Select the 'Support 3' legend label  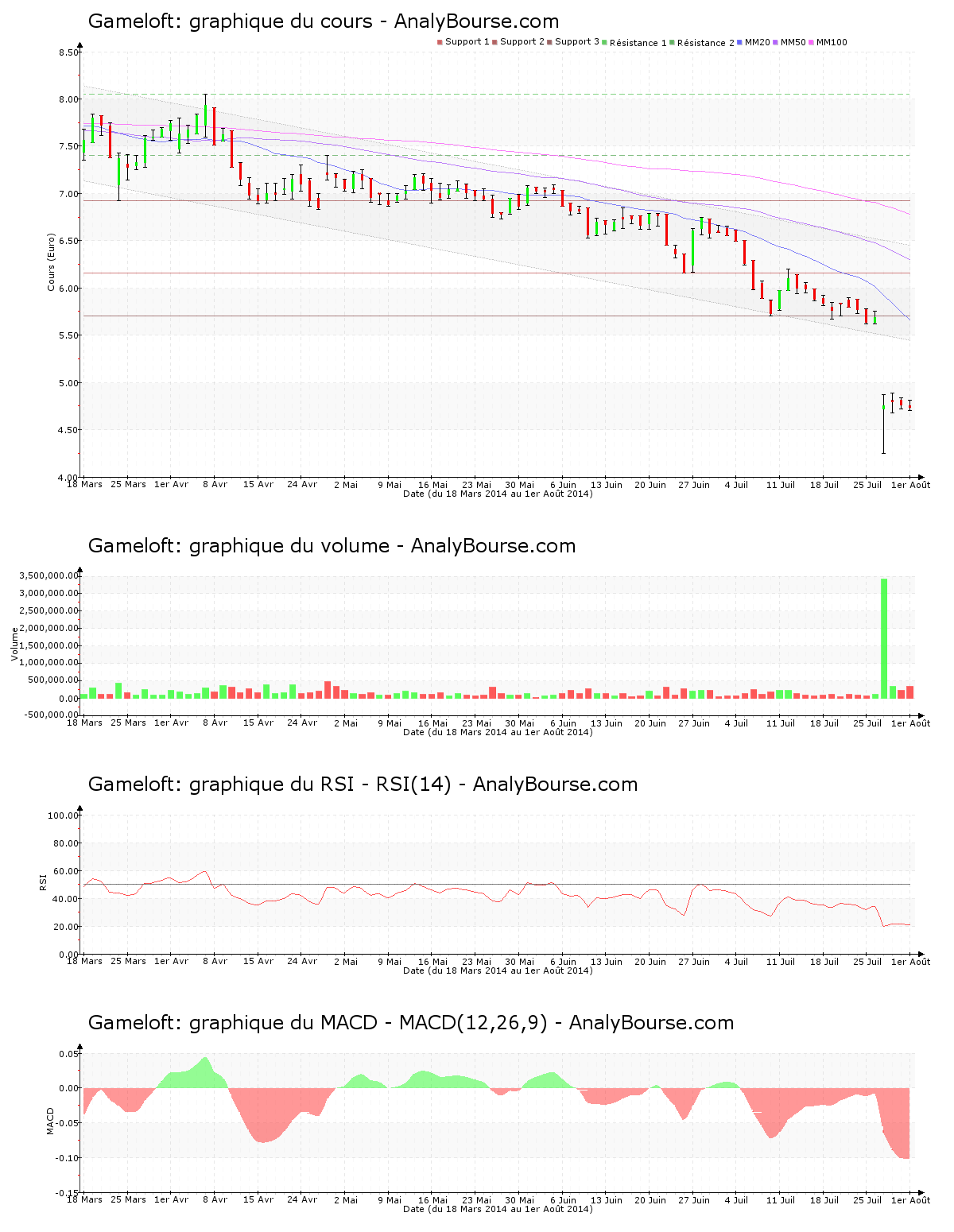(x=577, y=42)
